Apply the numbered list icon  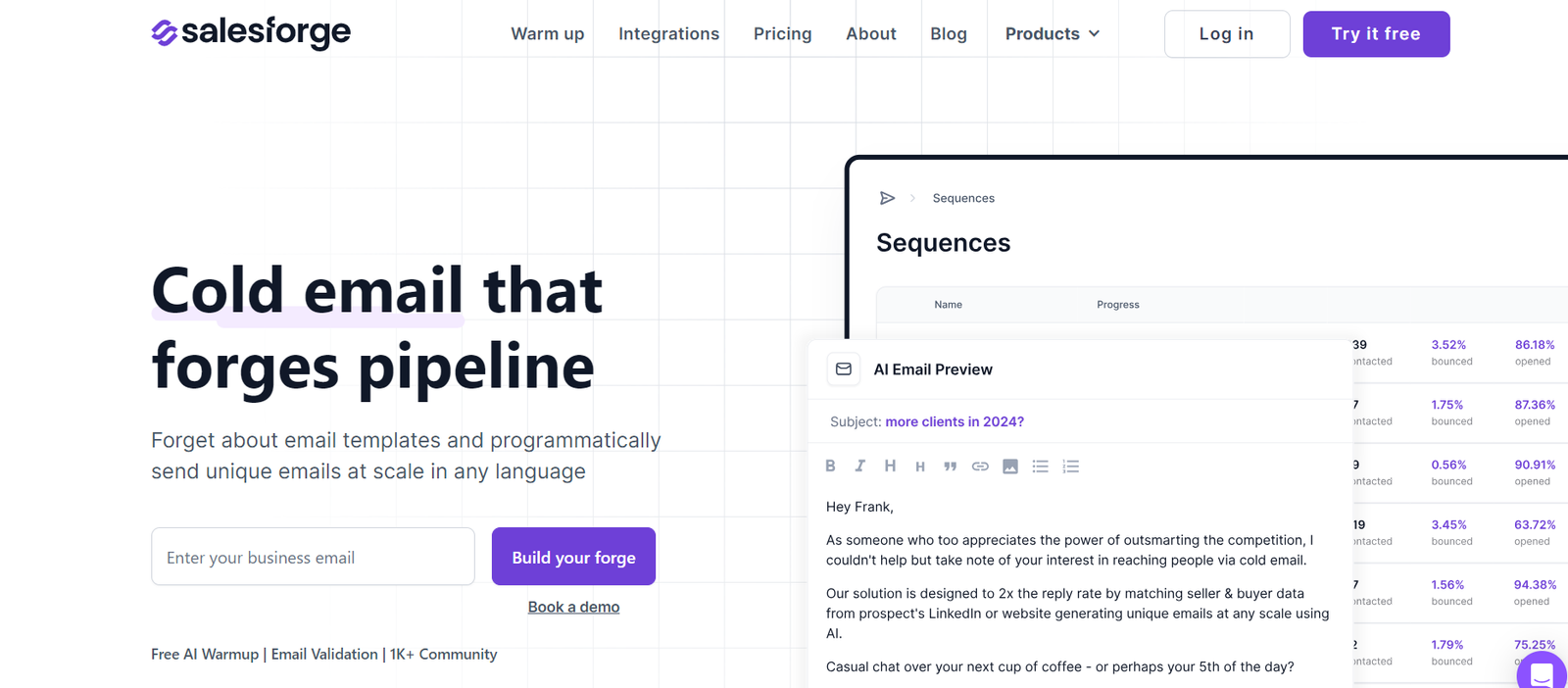tap(1071, 467)
